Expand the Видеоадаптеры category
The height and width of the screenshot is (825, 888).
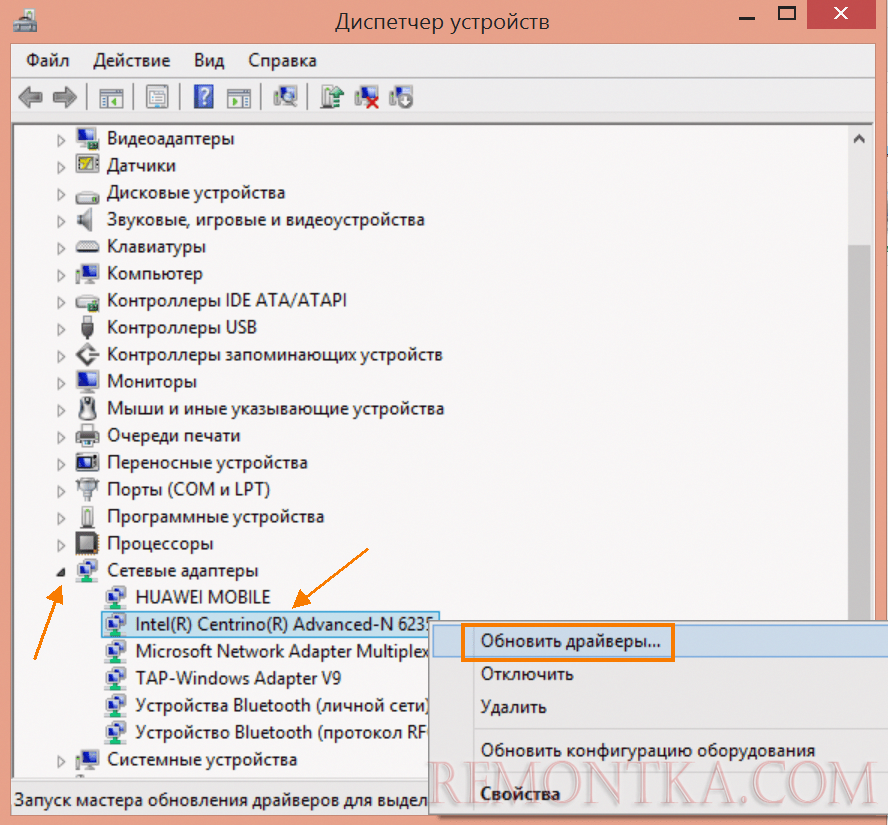pyautogui.click(x=61, y=139)
